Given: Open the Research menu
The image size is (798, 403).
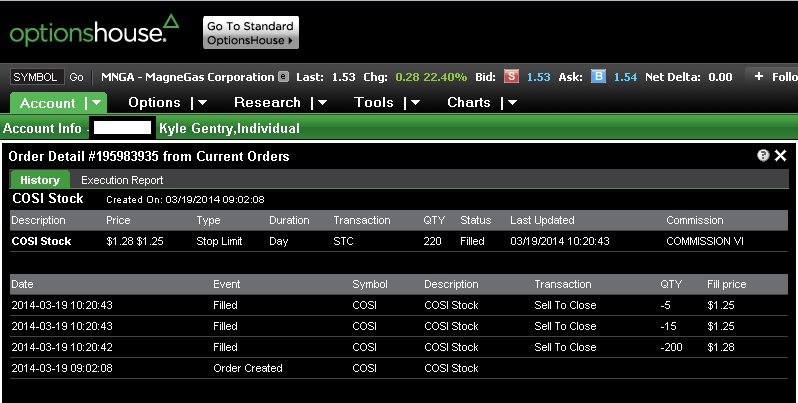Looking at the screenshot, I should click(267, 102).
